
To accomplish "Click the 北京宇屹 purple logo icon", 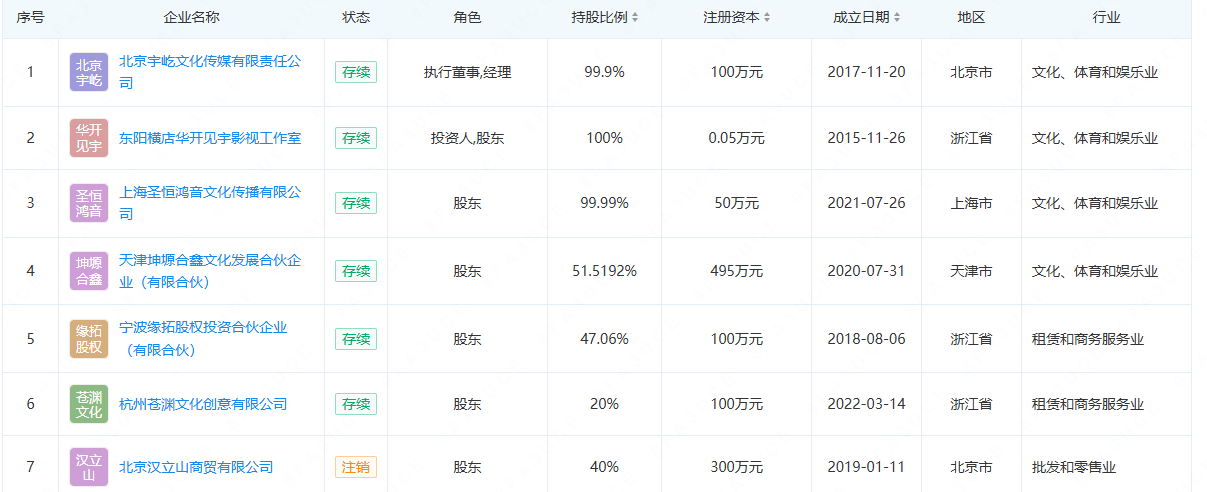I will click(88, 72).
